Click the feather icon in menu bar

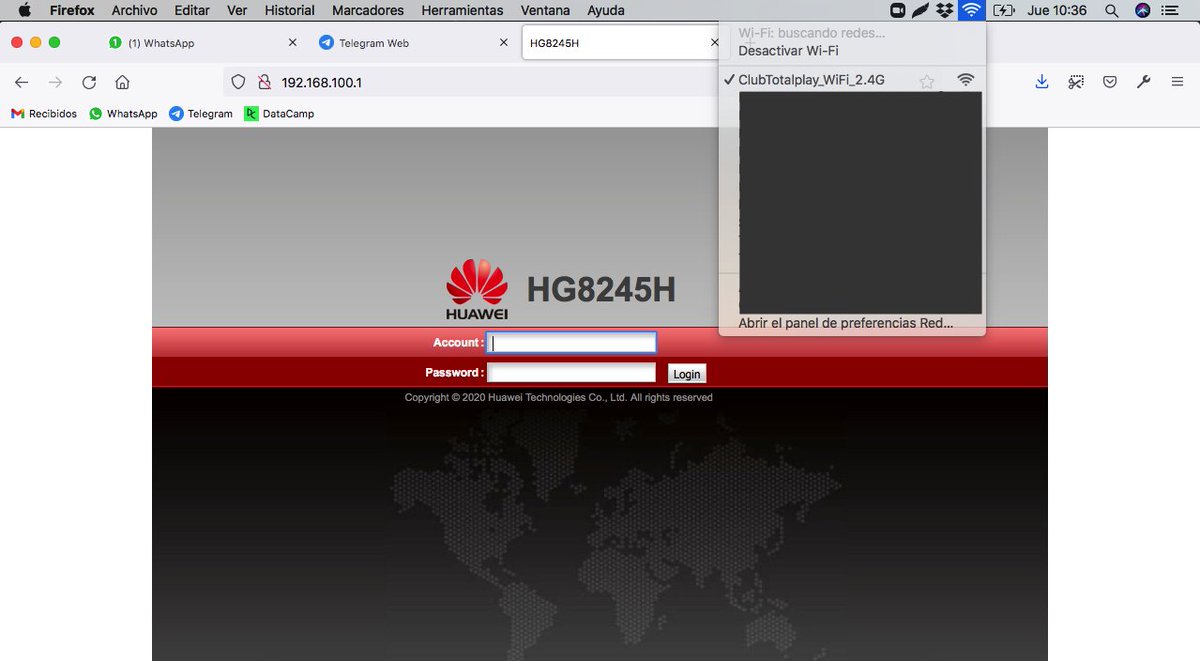[x=920, y=10]
